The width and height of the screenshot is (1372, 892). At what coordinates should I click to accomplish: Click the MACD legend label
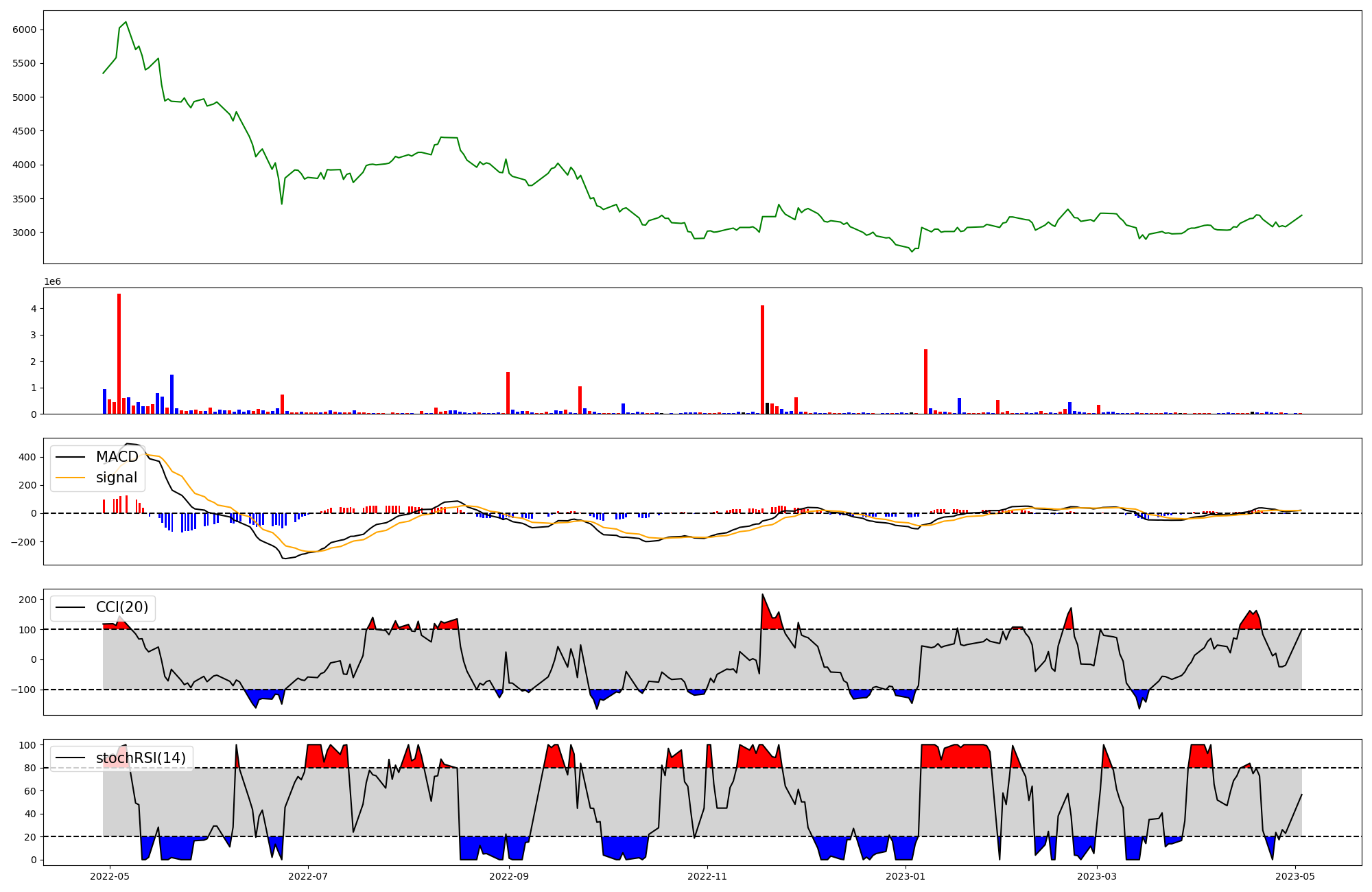(117, 457)
